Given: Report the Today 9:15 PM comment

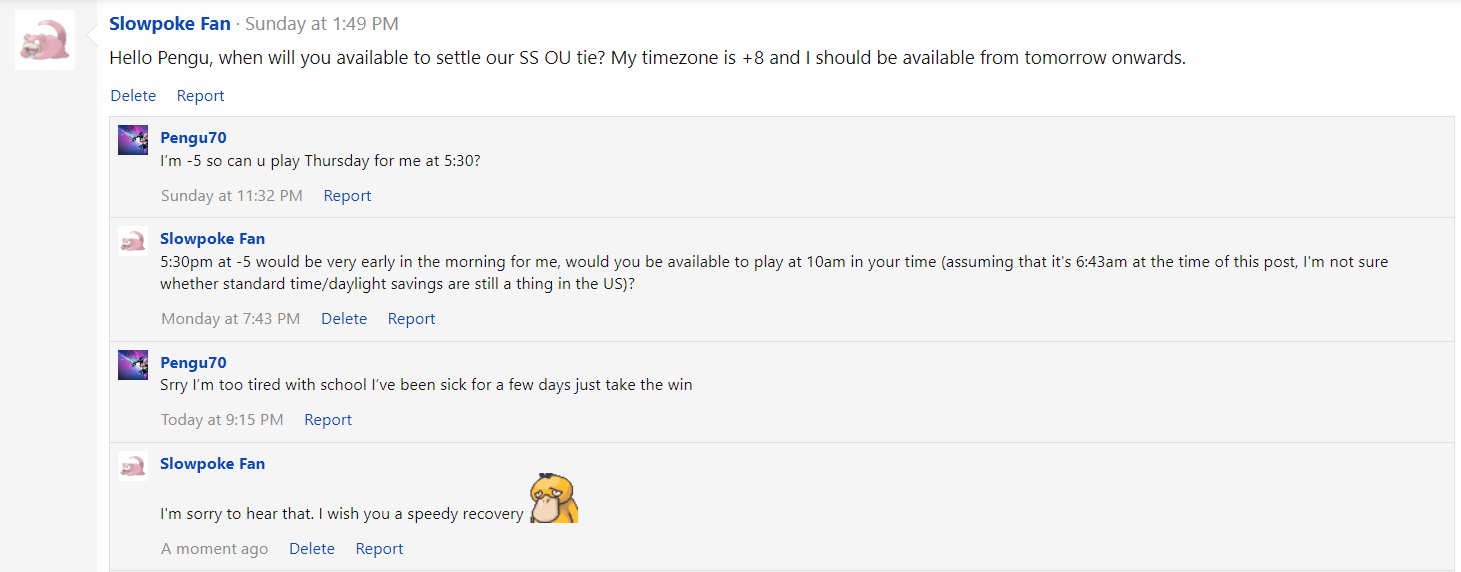Looking at the screenshot, I should (328, 420).
